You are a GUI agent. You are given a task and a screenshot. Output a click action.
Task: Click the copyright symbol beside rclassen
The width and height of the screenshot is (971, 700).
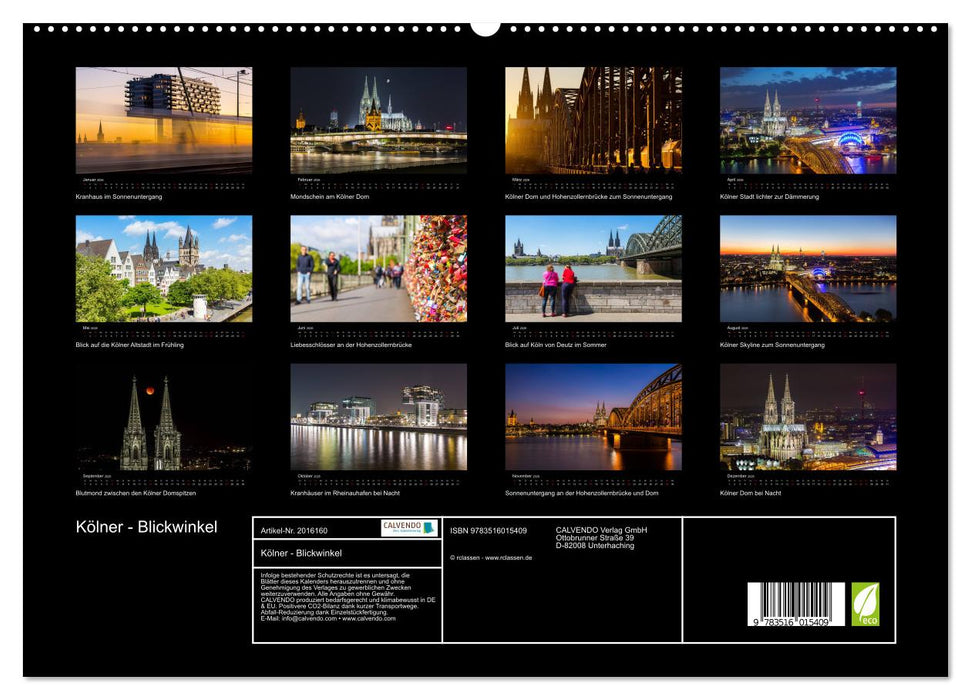452,557
